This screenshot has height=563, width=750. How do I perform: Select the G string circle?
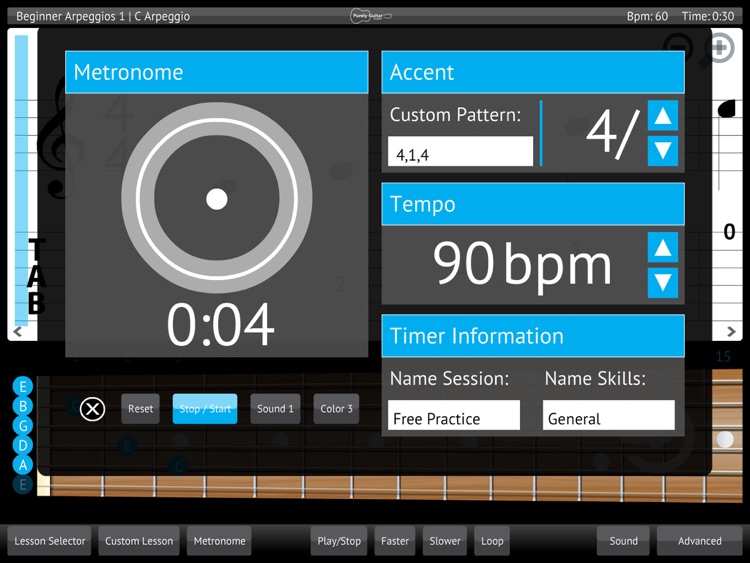click(22, 426)
